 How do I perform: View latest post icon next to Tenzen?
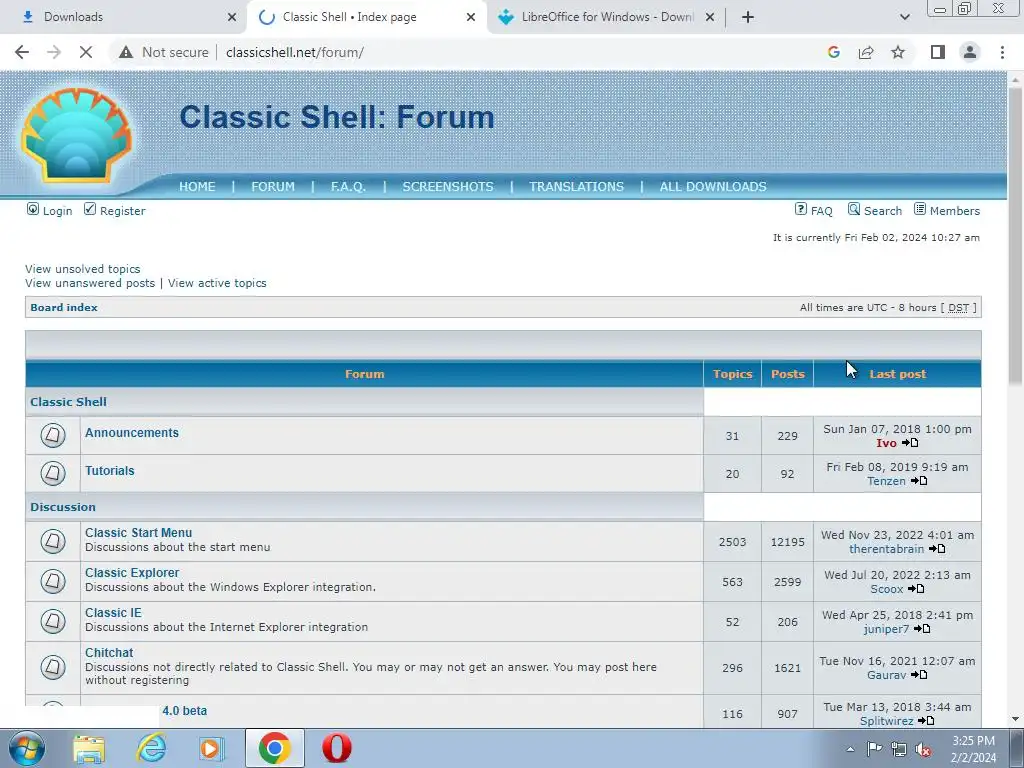pos(919,481)
